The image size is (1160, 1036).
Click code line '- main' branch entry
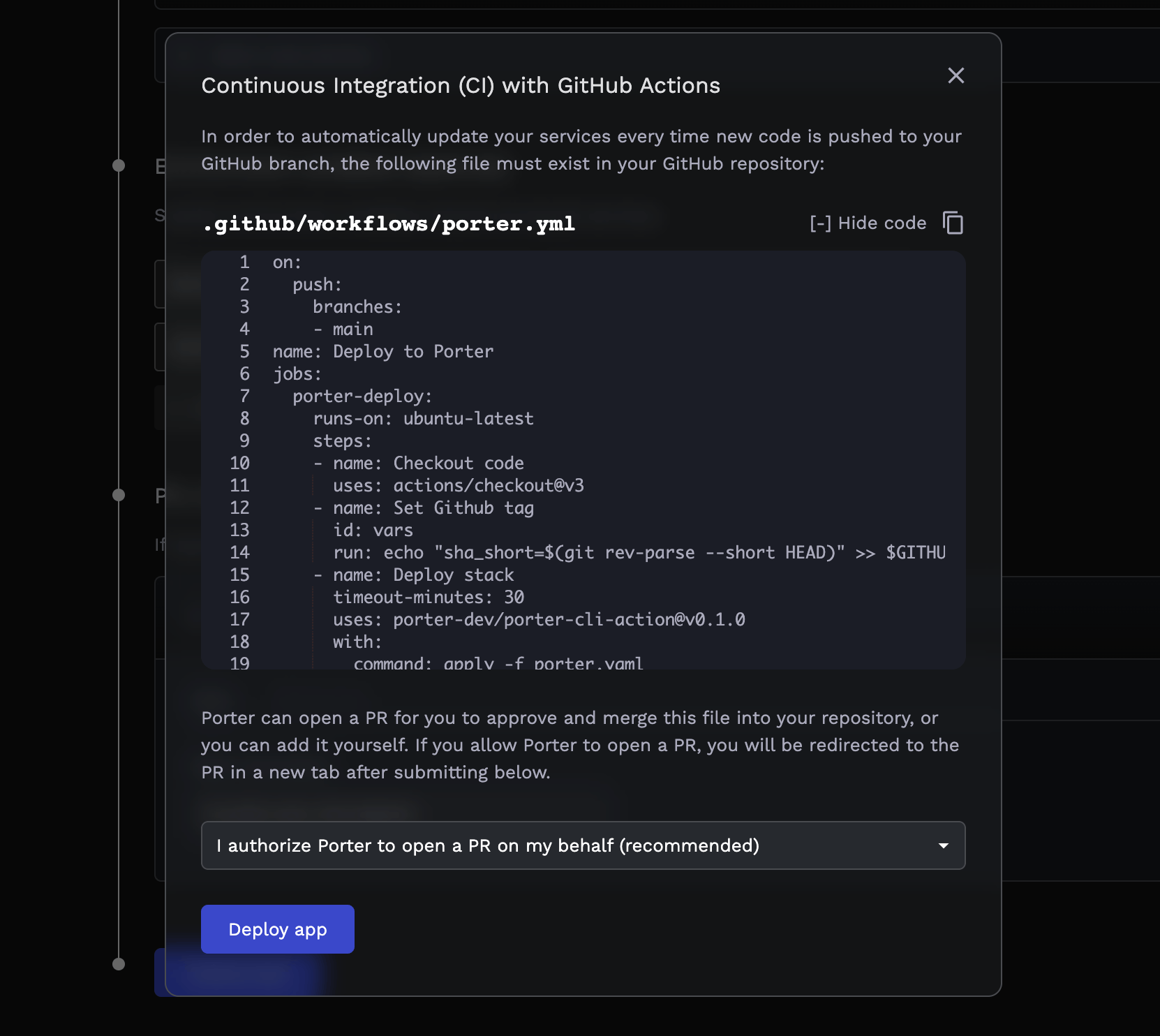[x=343, y=330]
